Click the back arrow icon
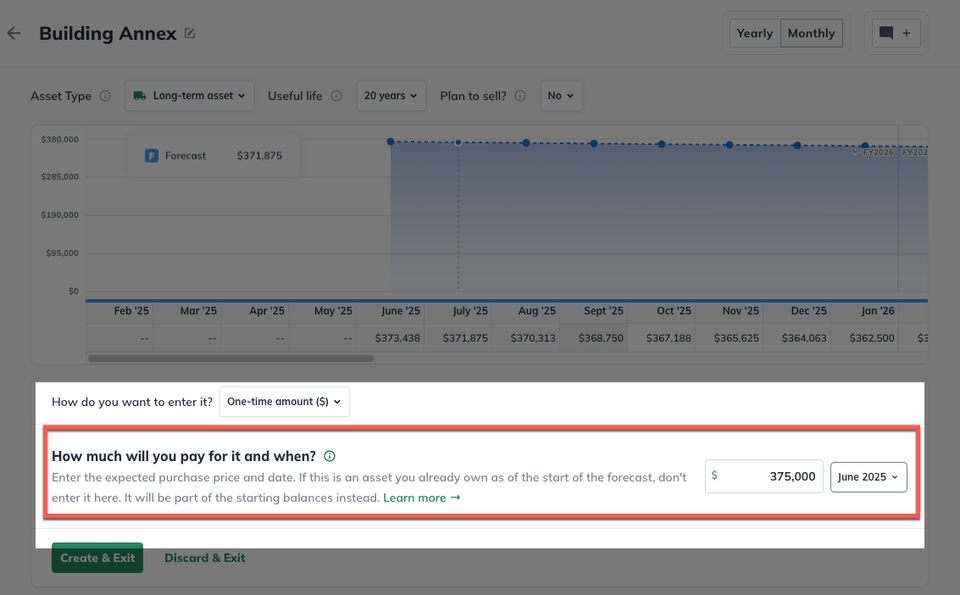The image size is (960, 595). (x=13, y=33)
